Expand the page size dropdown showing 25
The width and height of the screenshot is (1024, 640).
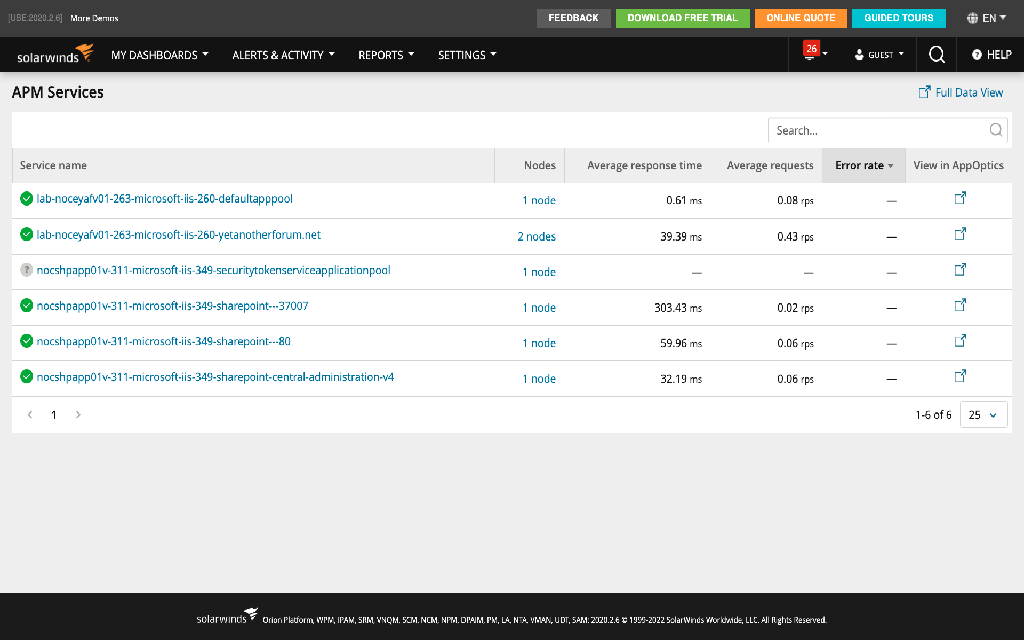coord(983,415)
